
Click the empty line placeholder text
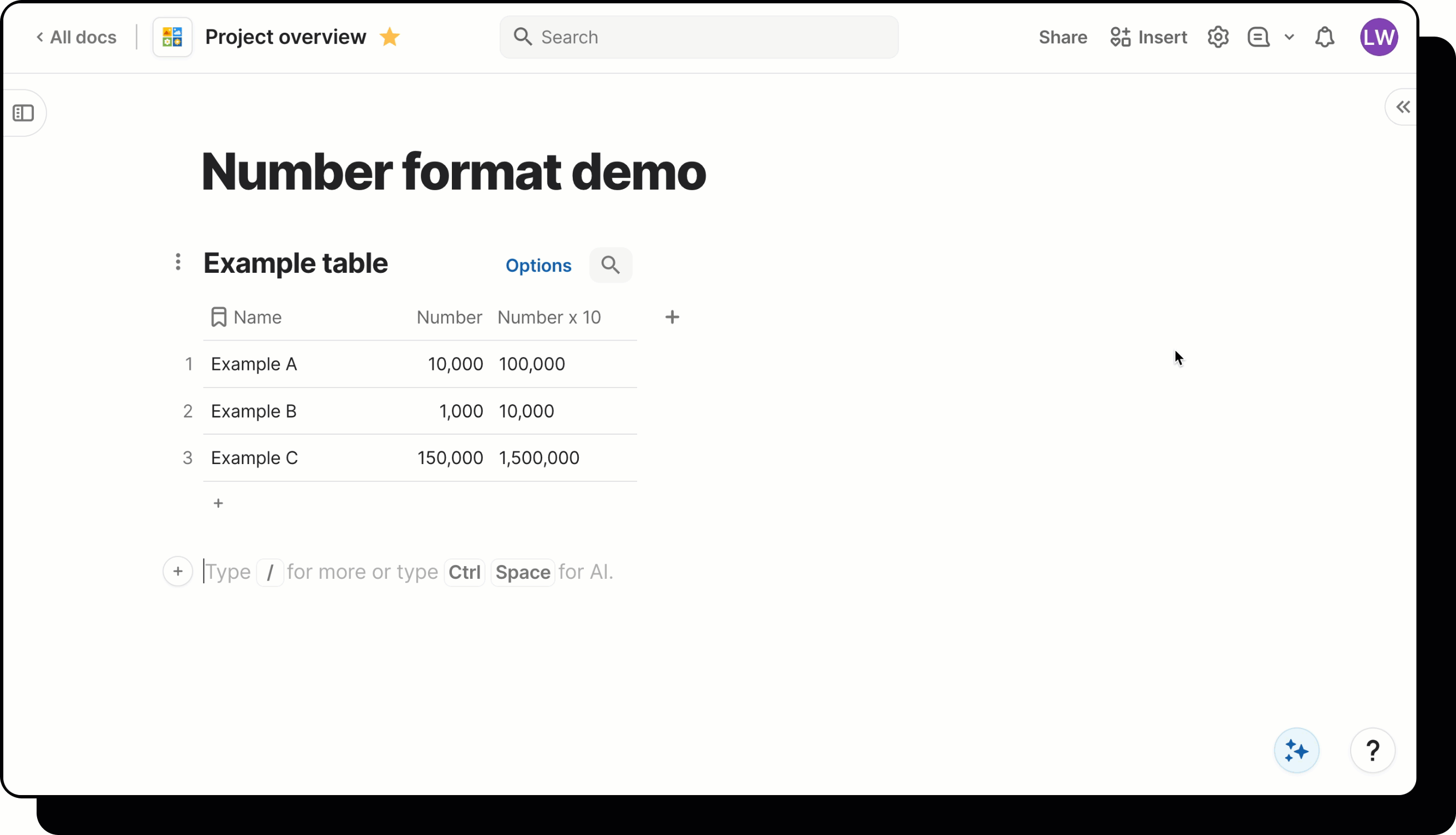(409, 572)
